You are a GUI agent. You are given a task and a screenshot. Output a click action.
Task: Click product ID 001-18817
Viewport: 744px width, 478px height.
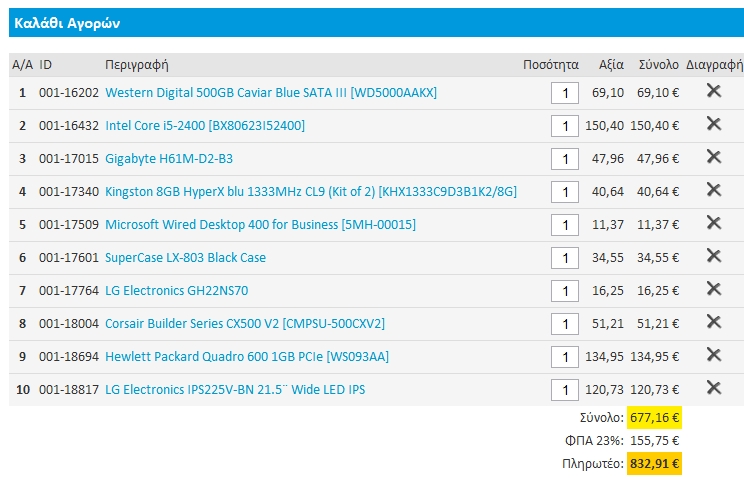69,390
